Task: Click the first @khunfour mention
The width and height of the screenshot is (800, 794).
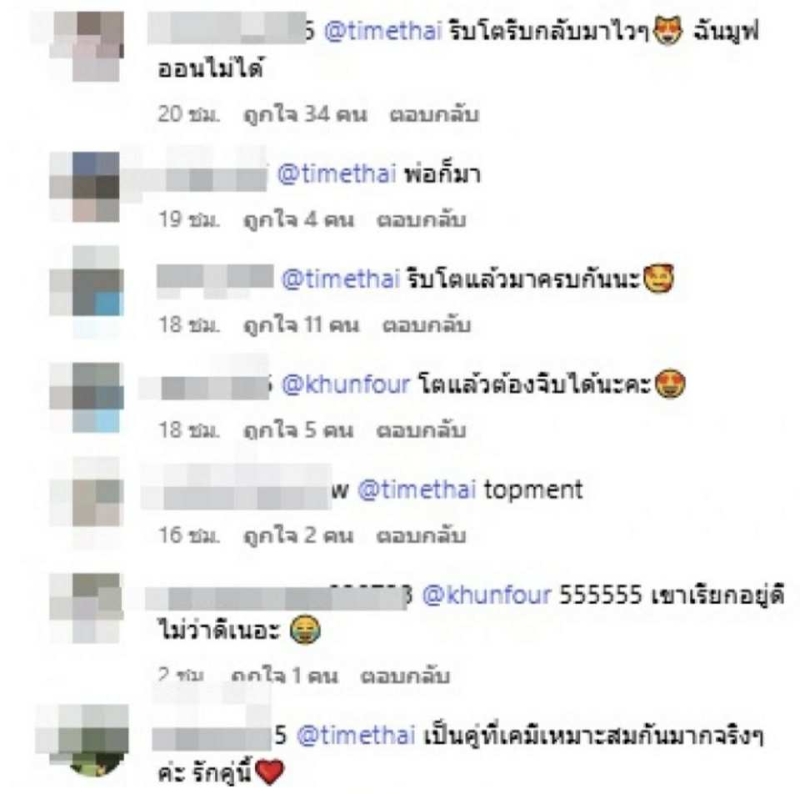Action: click(x=345, y=384)
